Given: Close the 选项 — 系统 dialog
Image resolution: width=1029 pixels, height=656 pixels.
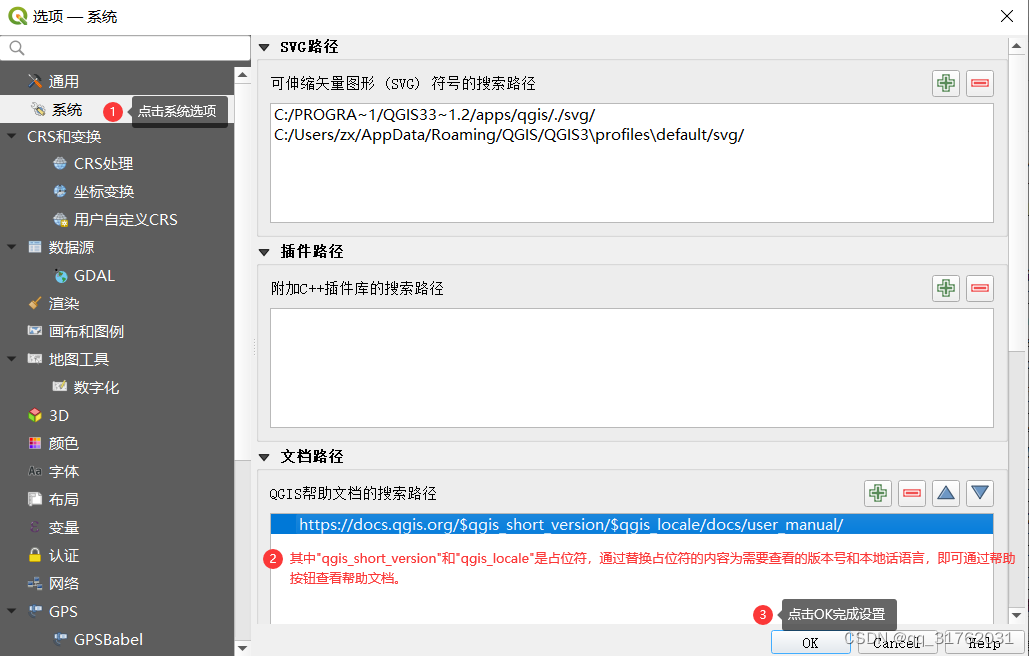Looking at the screenshot, I should tap(1007, 16).
